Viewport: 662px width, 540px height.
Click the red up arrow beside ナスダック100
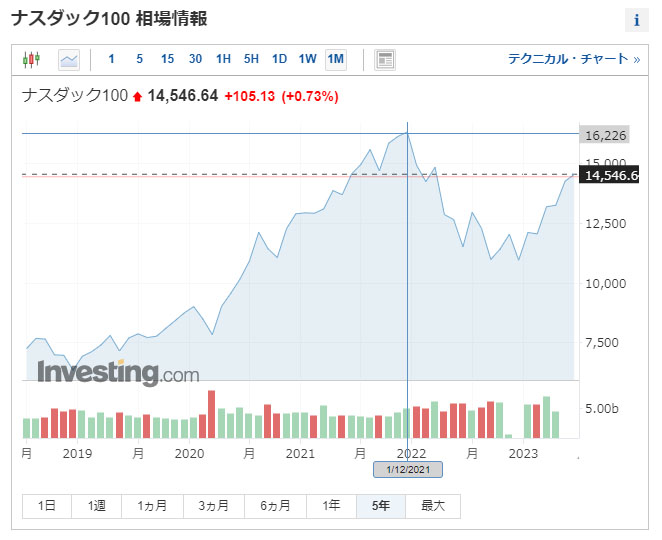tap(137, 97)
